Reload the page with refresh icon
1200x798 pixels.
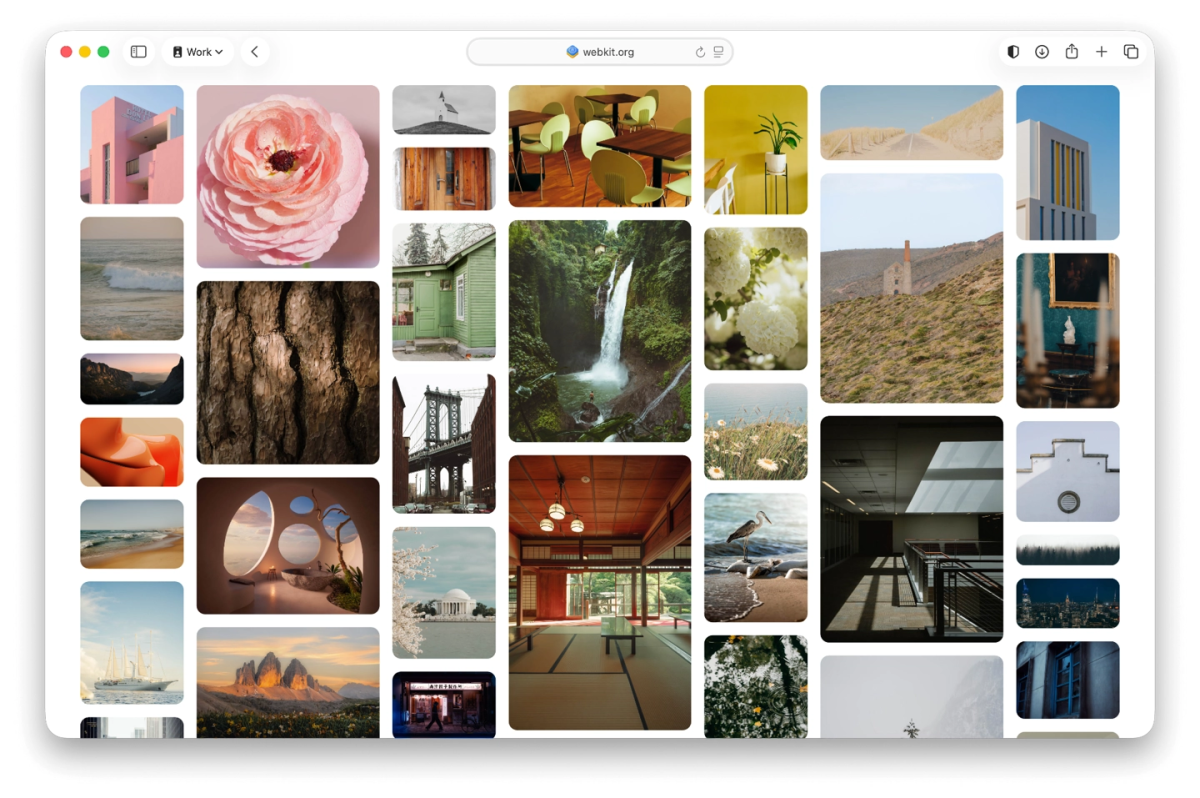(x=700, y=52)
